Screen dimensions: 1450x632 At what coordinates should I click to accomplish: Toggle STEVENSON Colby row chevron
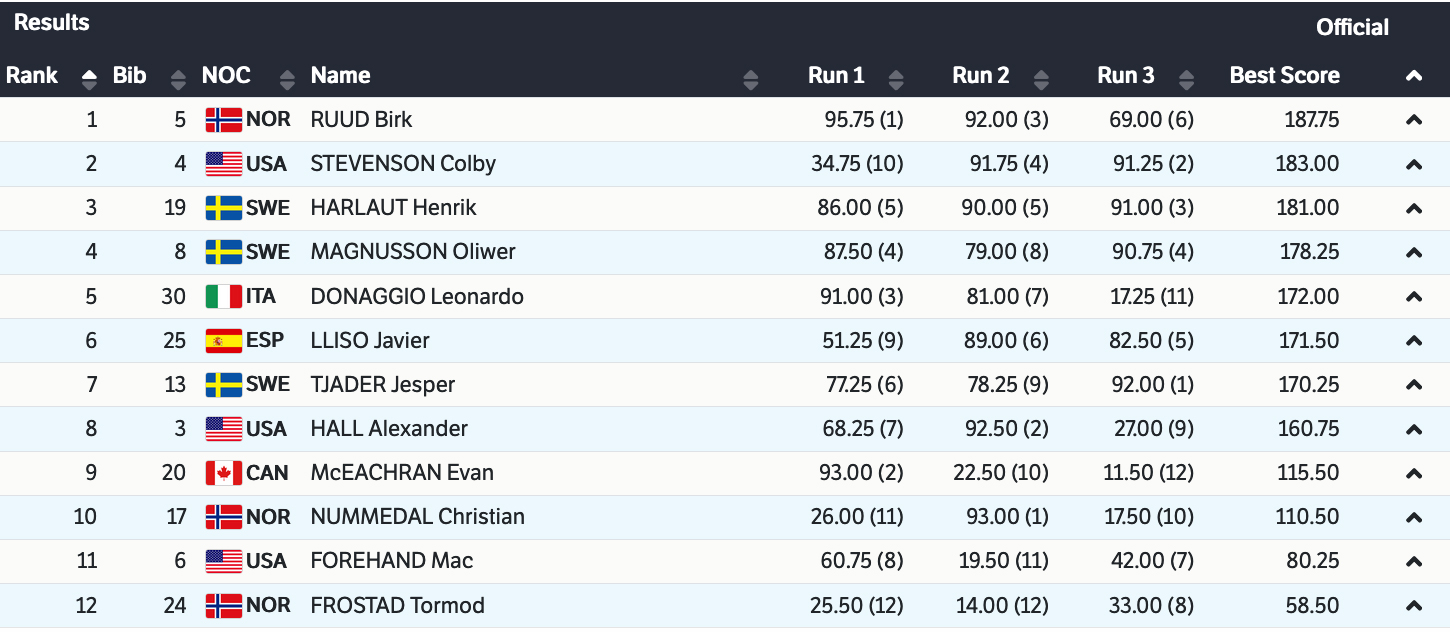point(1413,164)
